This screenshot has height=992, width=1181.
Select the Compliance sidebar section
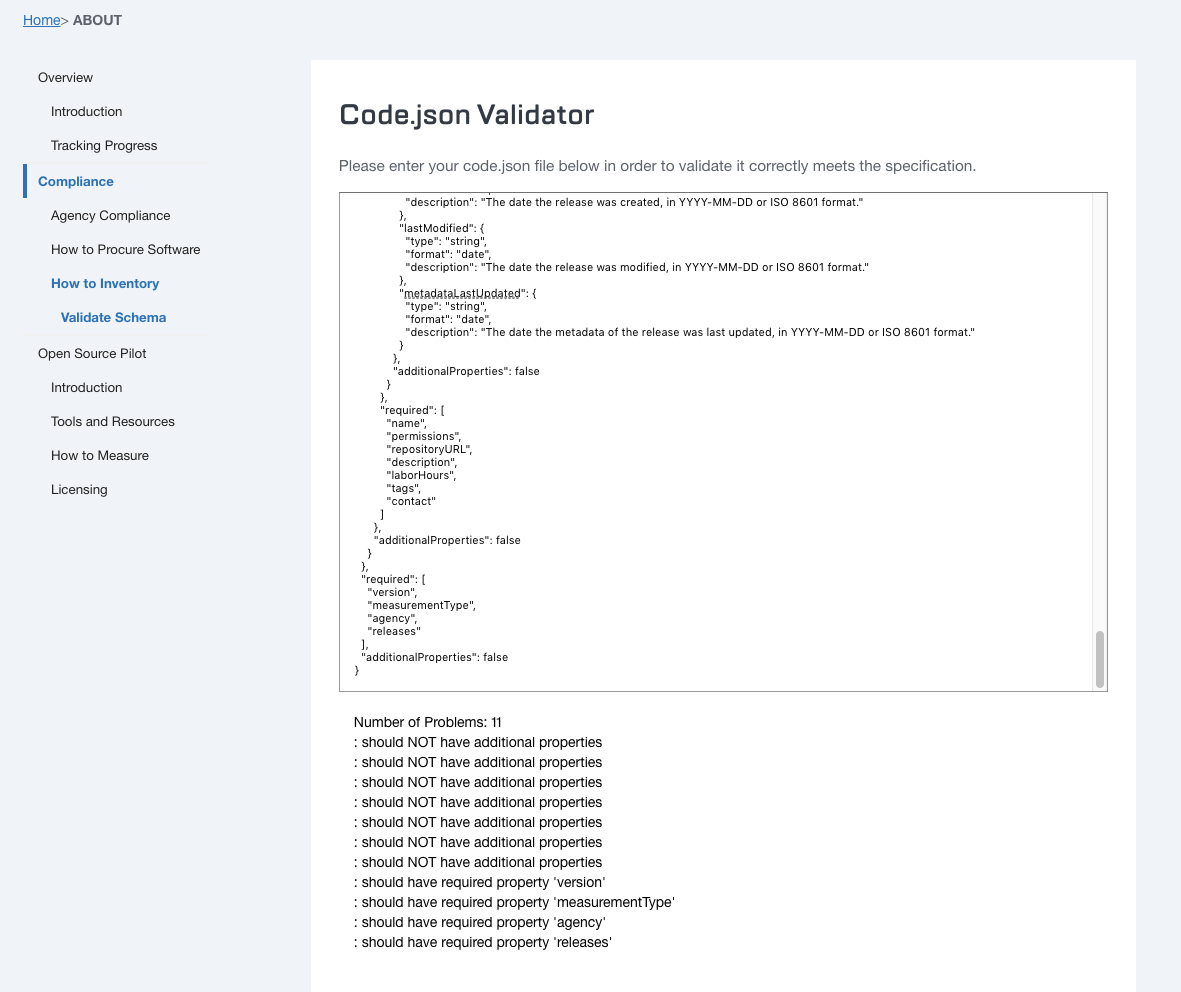point(76,182)
